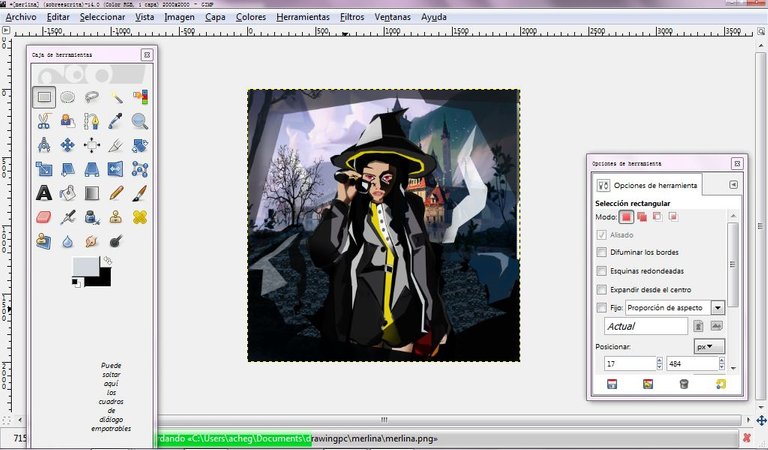Select the Scissors Select tool
This screenshot has height=450, width=768.
tap(44, 121)
